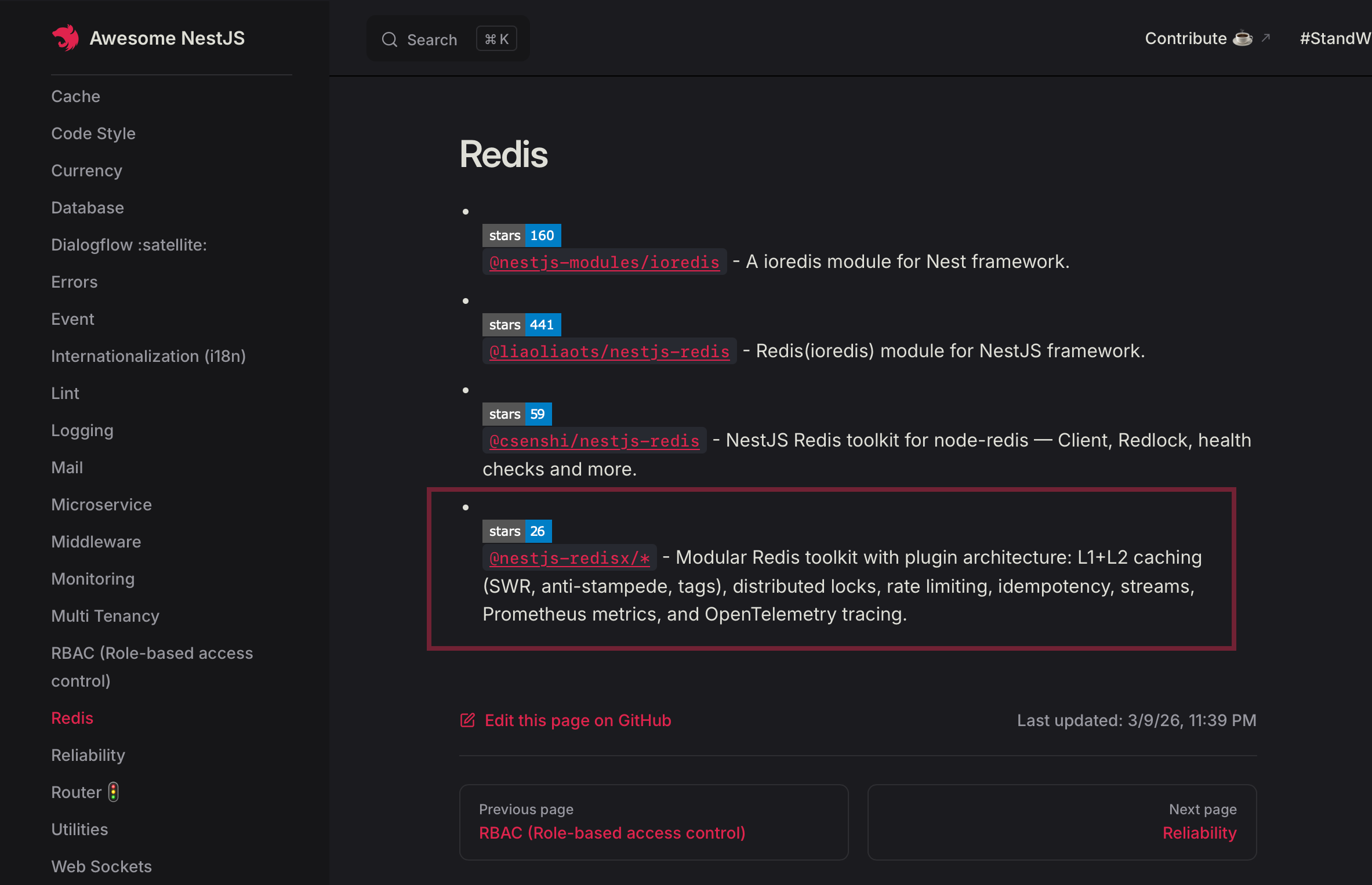Viewport: 1372px width, 885px height.
Task: Open RBAC (Role-based access control) in sidebar
Action: click(153, 667)
